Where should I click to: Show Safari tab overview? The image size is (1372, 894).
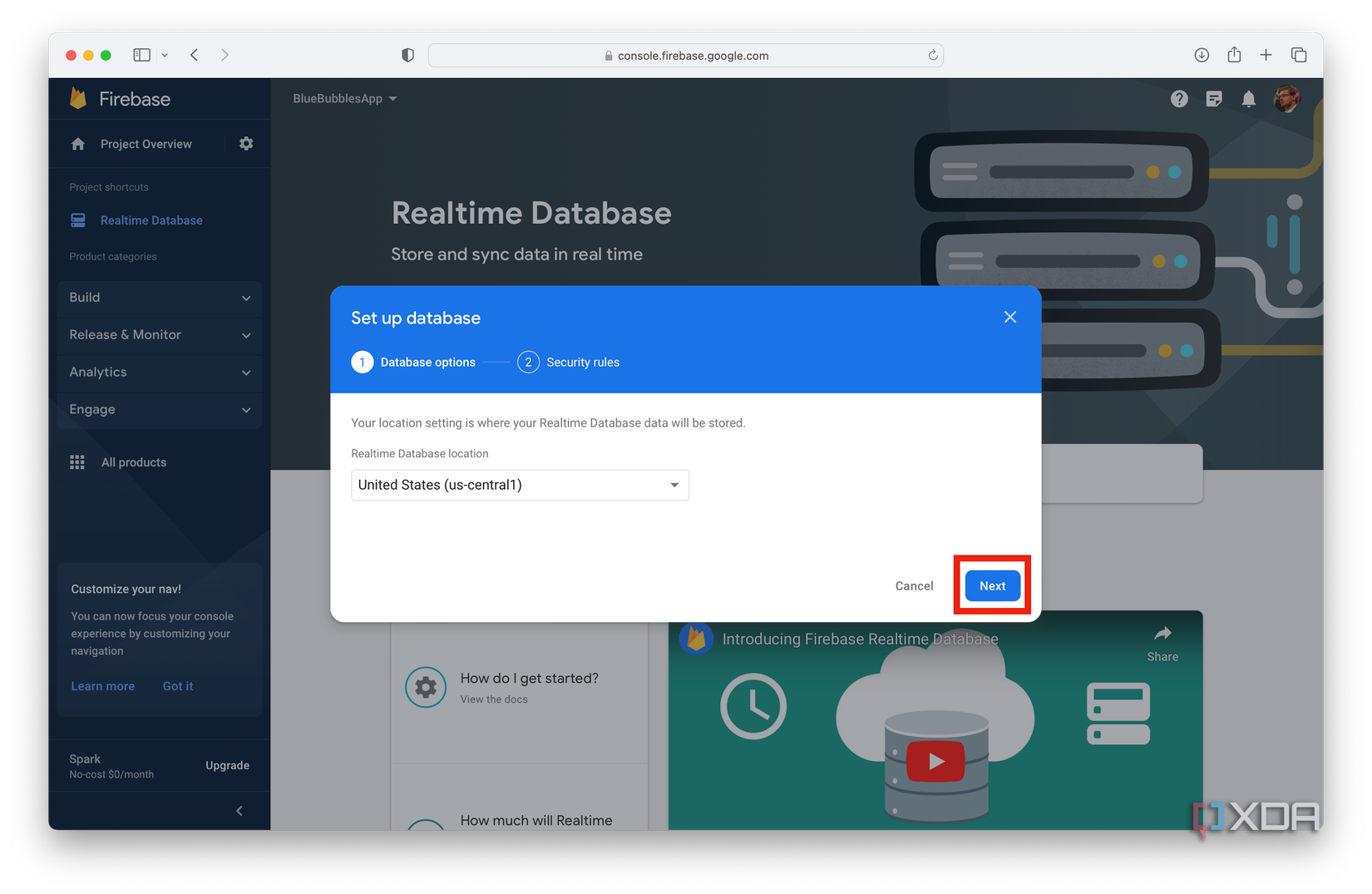(x=1299, y=55)
